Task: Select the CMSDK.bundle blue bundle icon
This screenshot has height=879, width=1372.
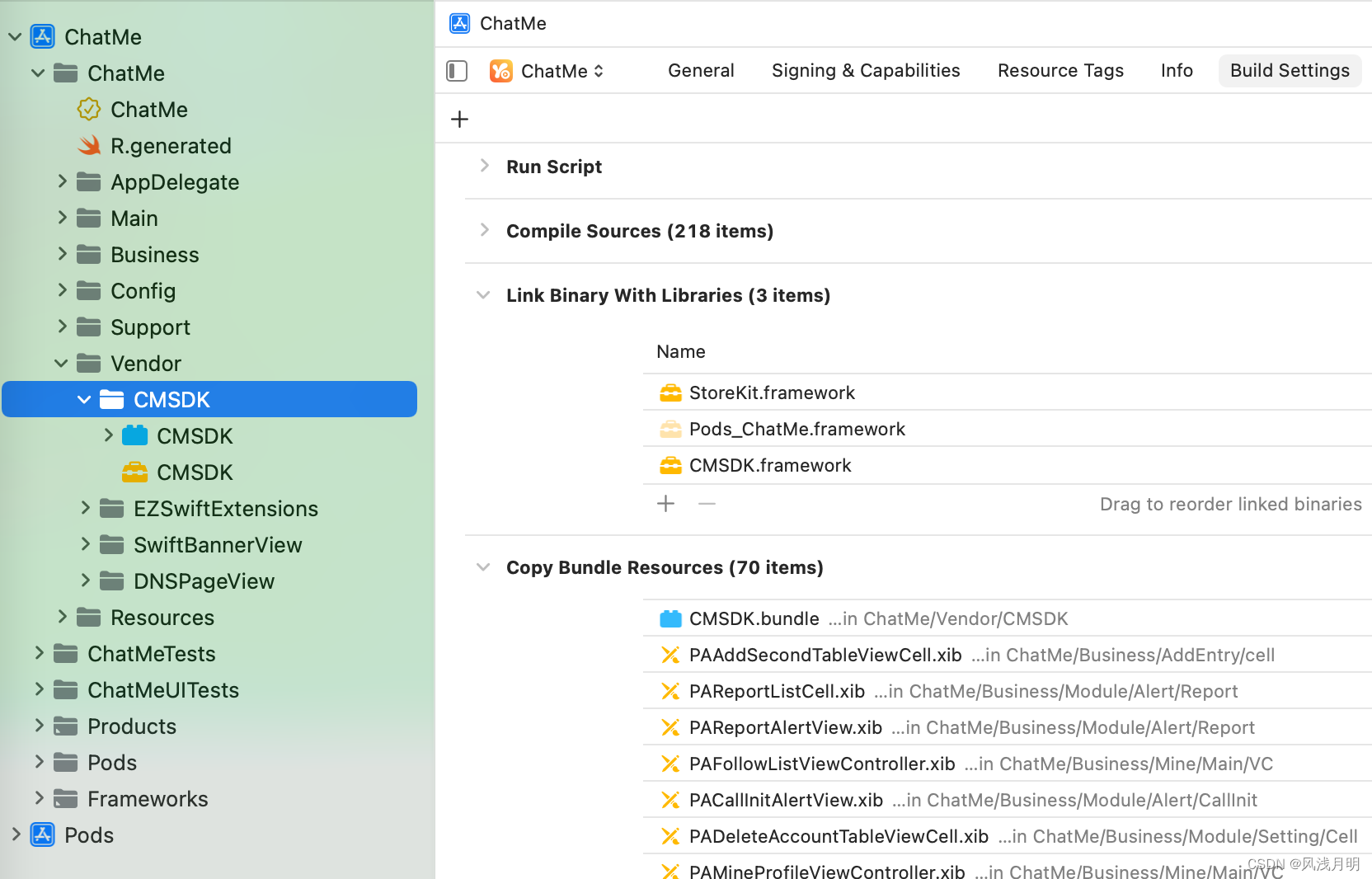Action: point(670,618)
